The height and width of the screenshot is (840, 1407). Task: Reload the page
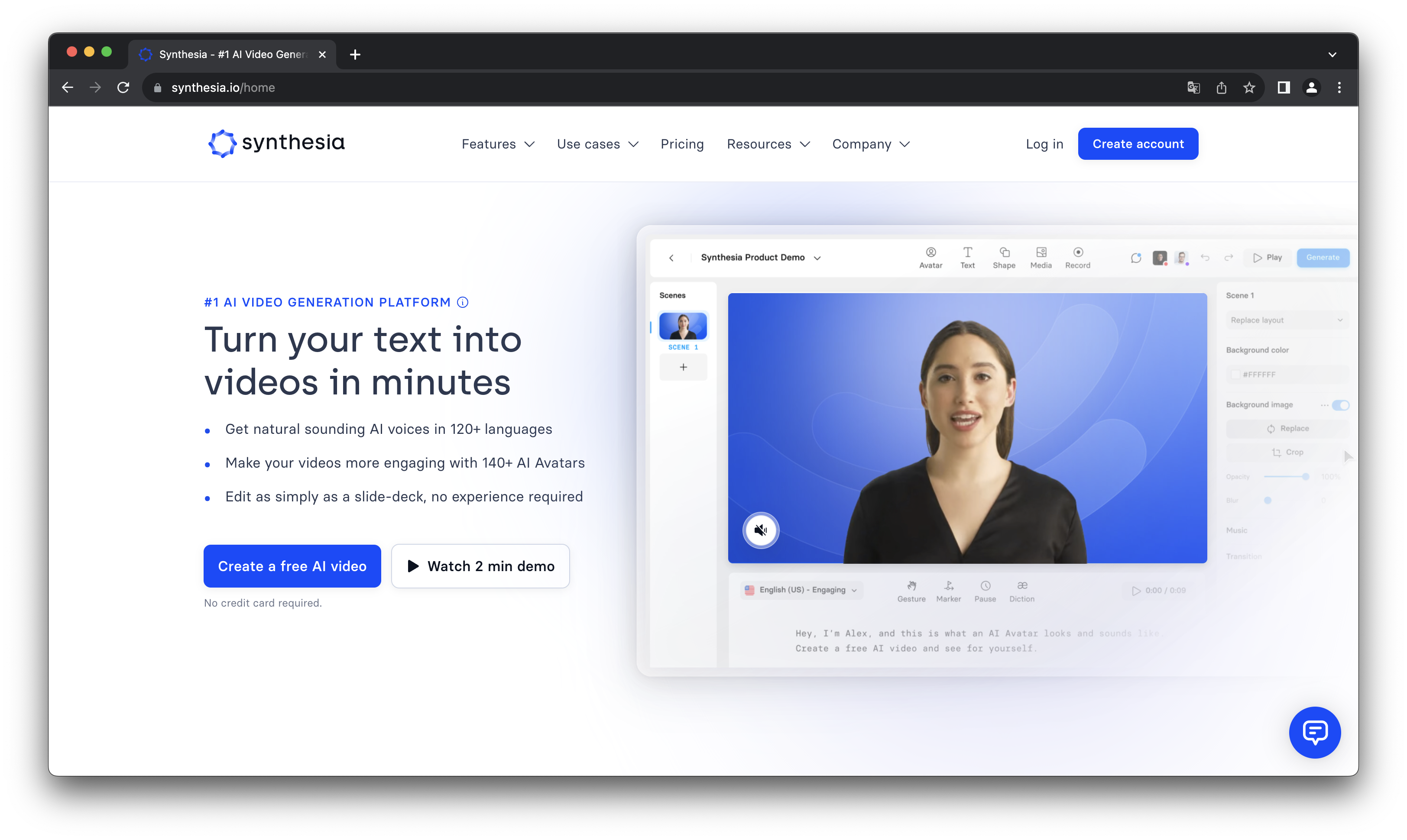[x=123, y=88]
